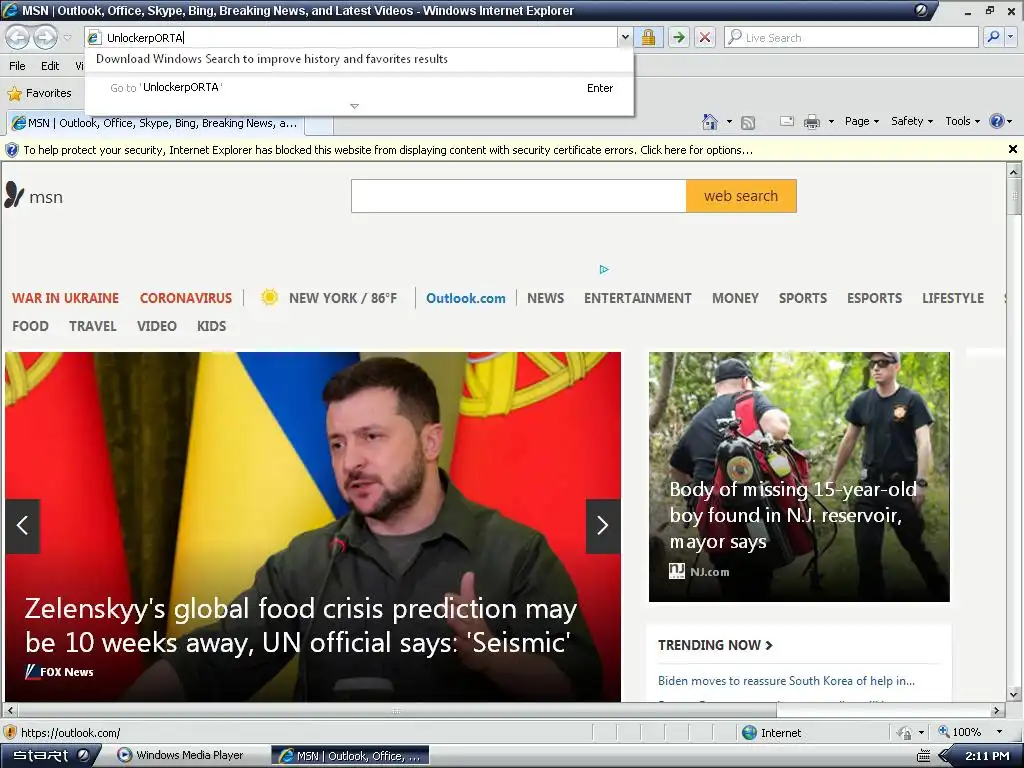The image size is (1024, 768).
Task: Open the TRAVEL section
Action: point(93,327)
